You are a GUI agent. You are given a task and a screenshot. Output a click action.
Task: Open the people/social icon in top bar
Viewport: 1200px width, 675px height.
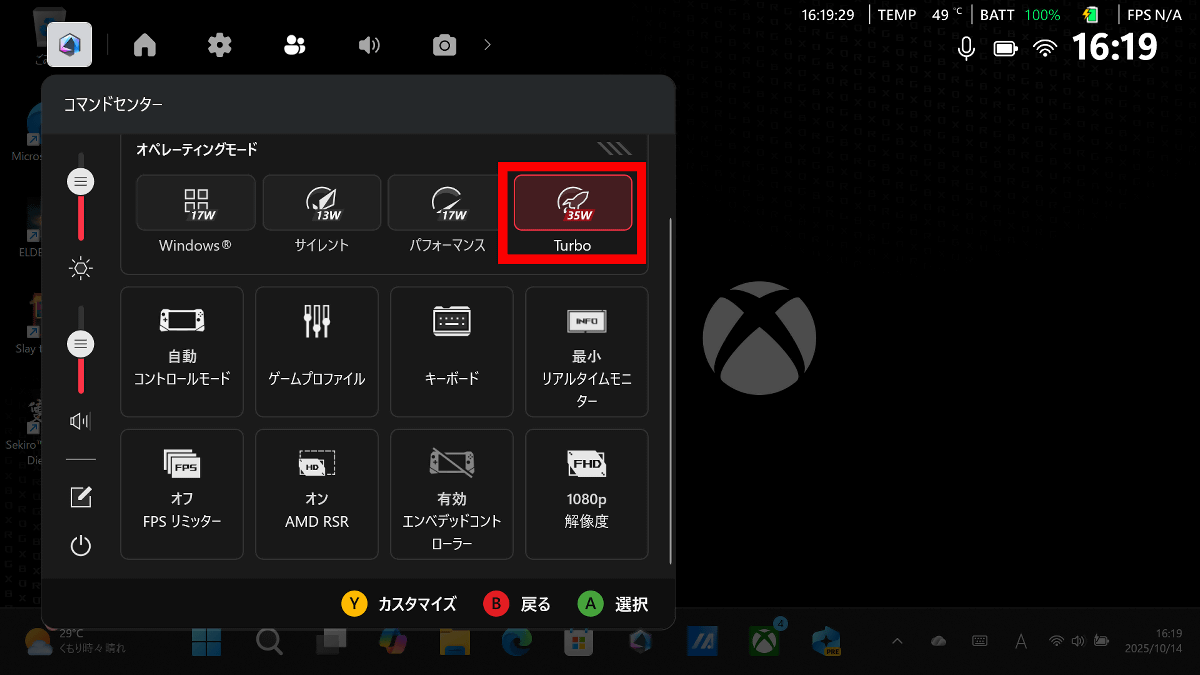[x=295, y=45]
